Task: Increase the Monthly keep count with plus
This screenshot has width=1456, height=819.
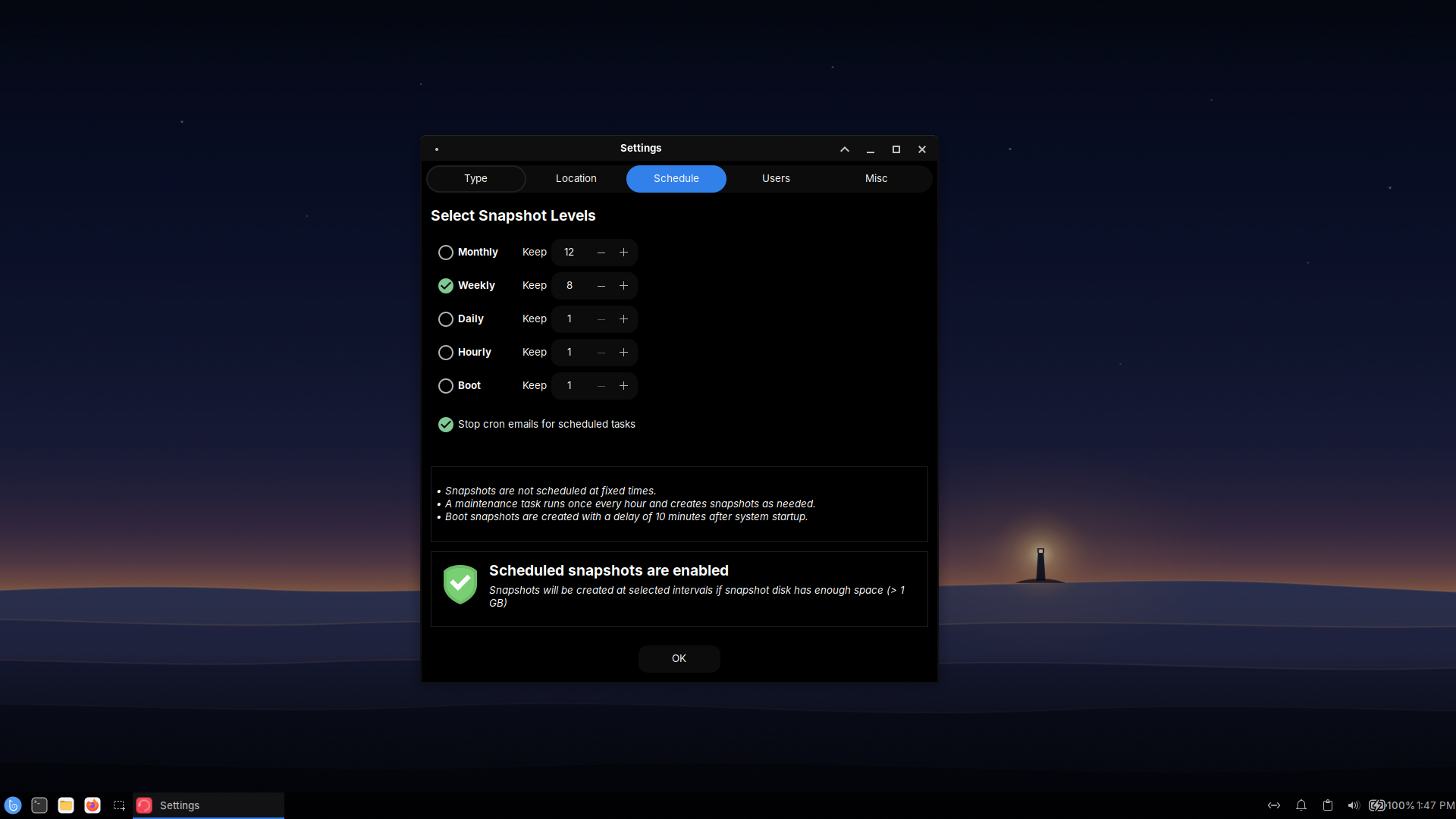Action: [623, 253]
